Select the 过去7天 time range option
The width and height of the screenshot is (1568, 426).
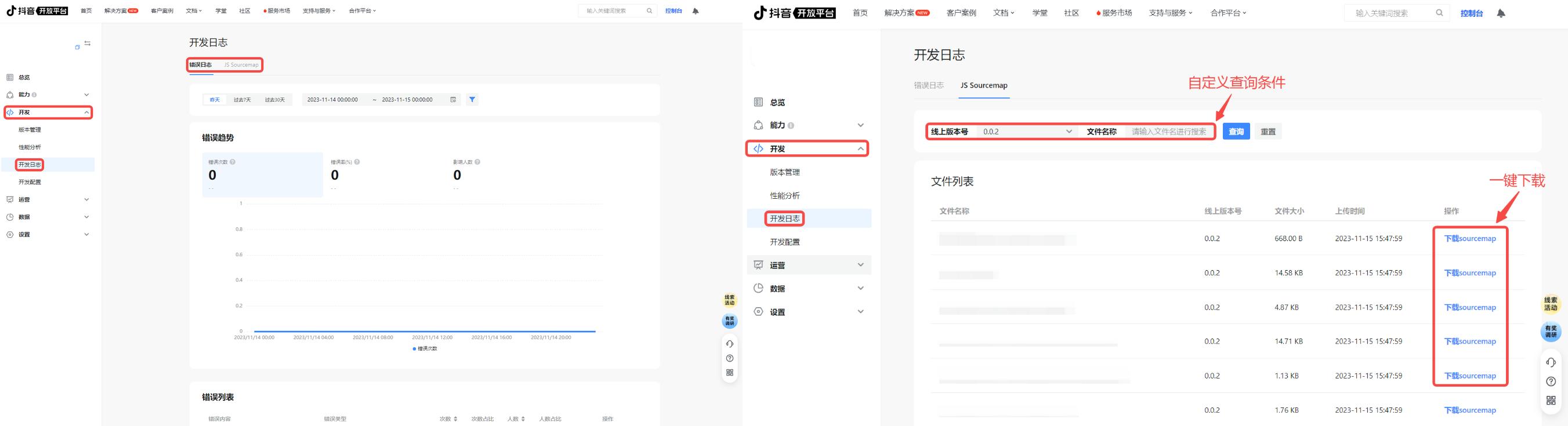click(242, 100)
